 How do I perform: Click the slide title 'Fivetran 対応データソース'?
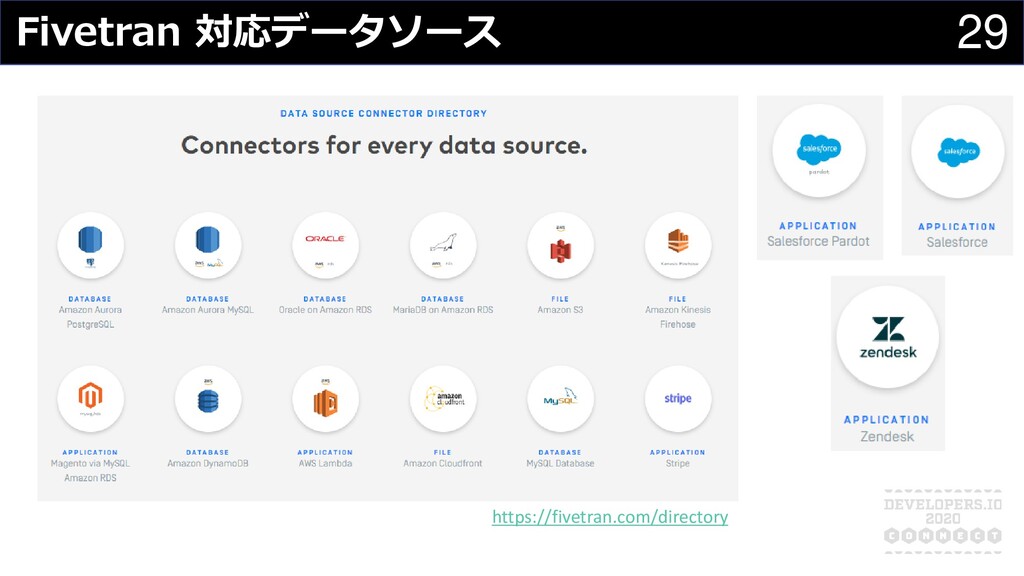tap(259, 31)
